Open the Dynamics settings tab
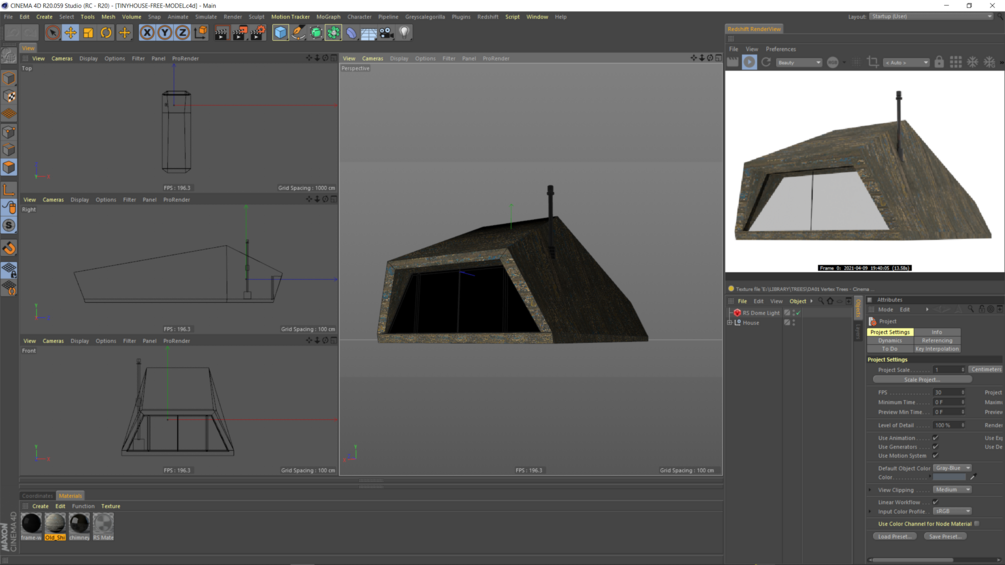 890,341
